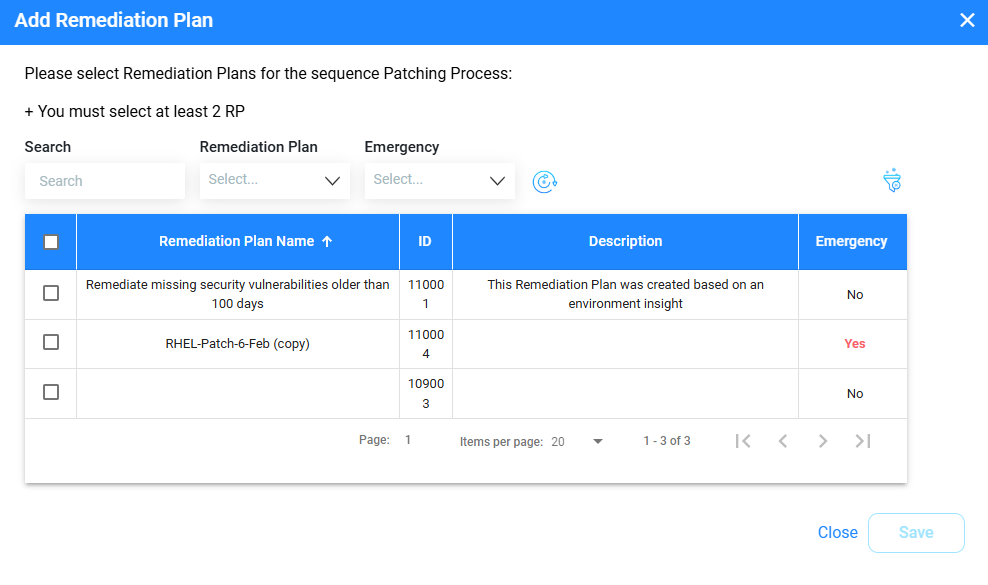Open the advanced filter funnel icon
The height and width of the screenshot is (585, 988).
point(892,180)
